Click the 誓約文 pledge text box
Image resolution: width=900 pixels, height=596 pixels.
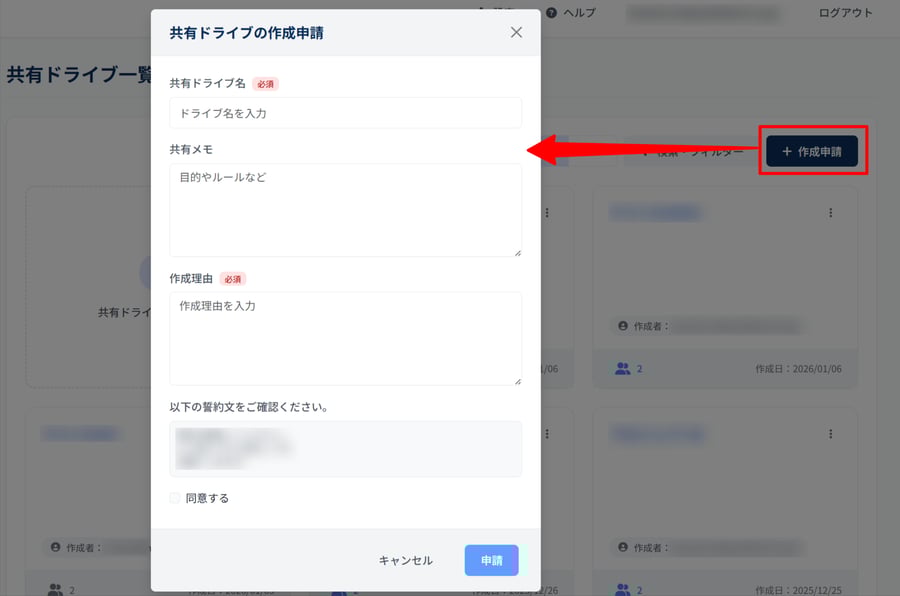point(345,449)
